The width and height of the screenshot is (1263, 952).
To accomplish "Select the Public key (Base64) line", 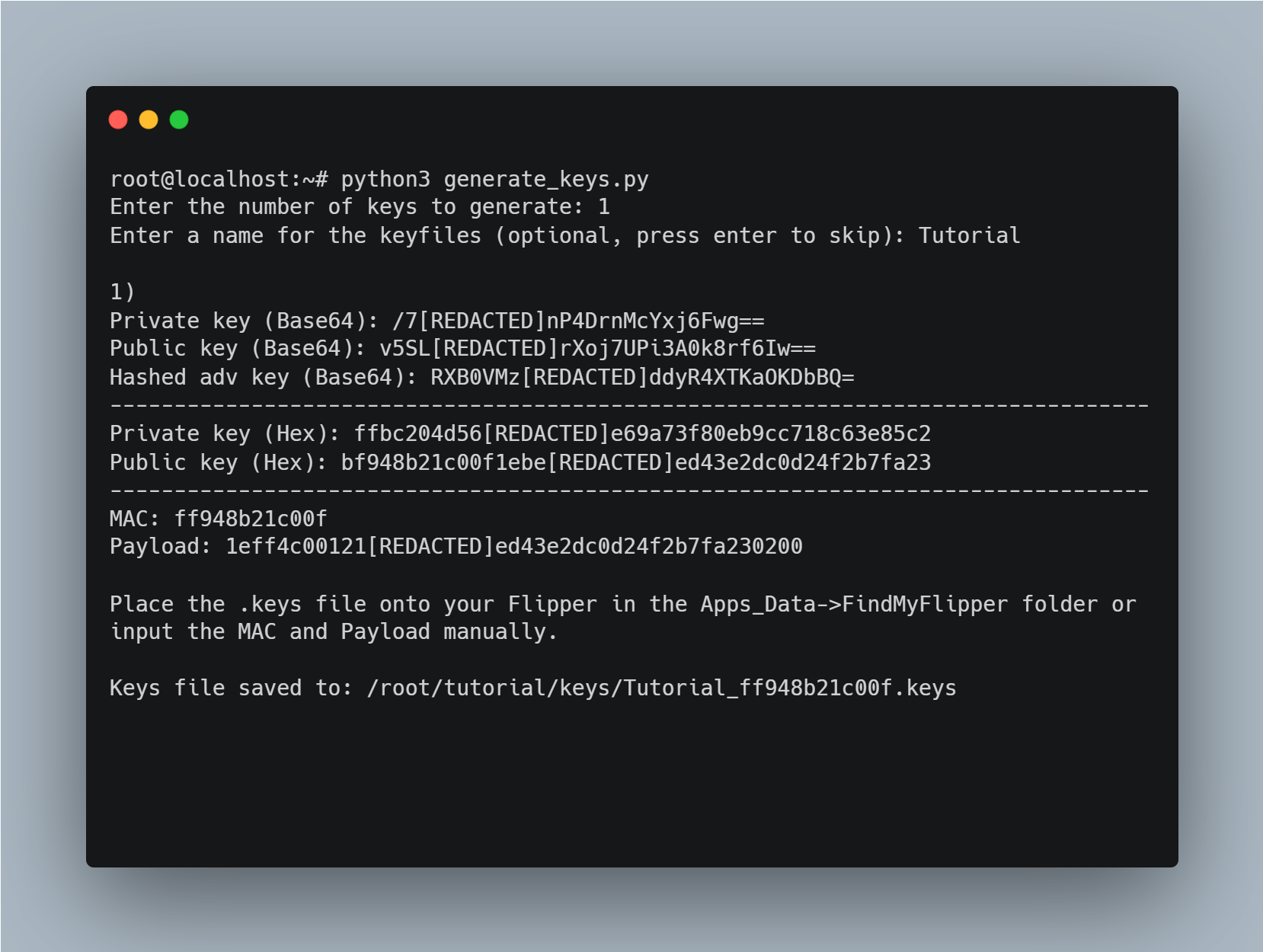I will (462, 349).
